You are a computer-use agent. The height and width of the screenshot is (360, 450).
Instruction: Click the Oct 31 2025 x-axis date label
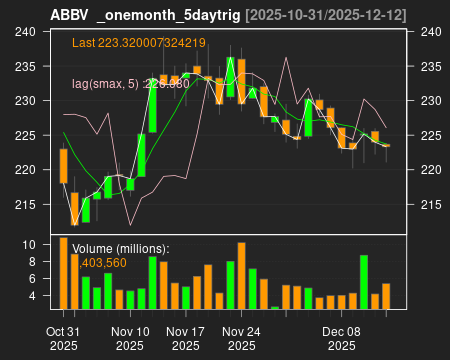pos(63,339)
